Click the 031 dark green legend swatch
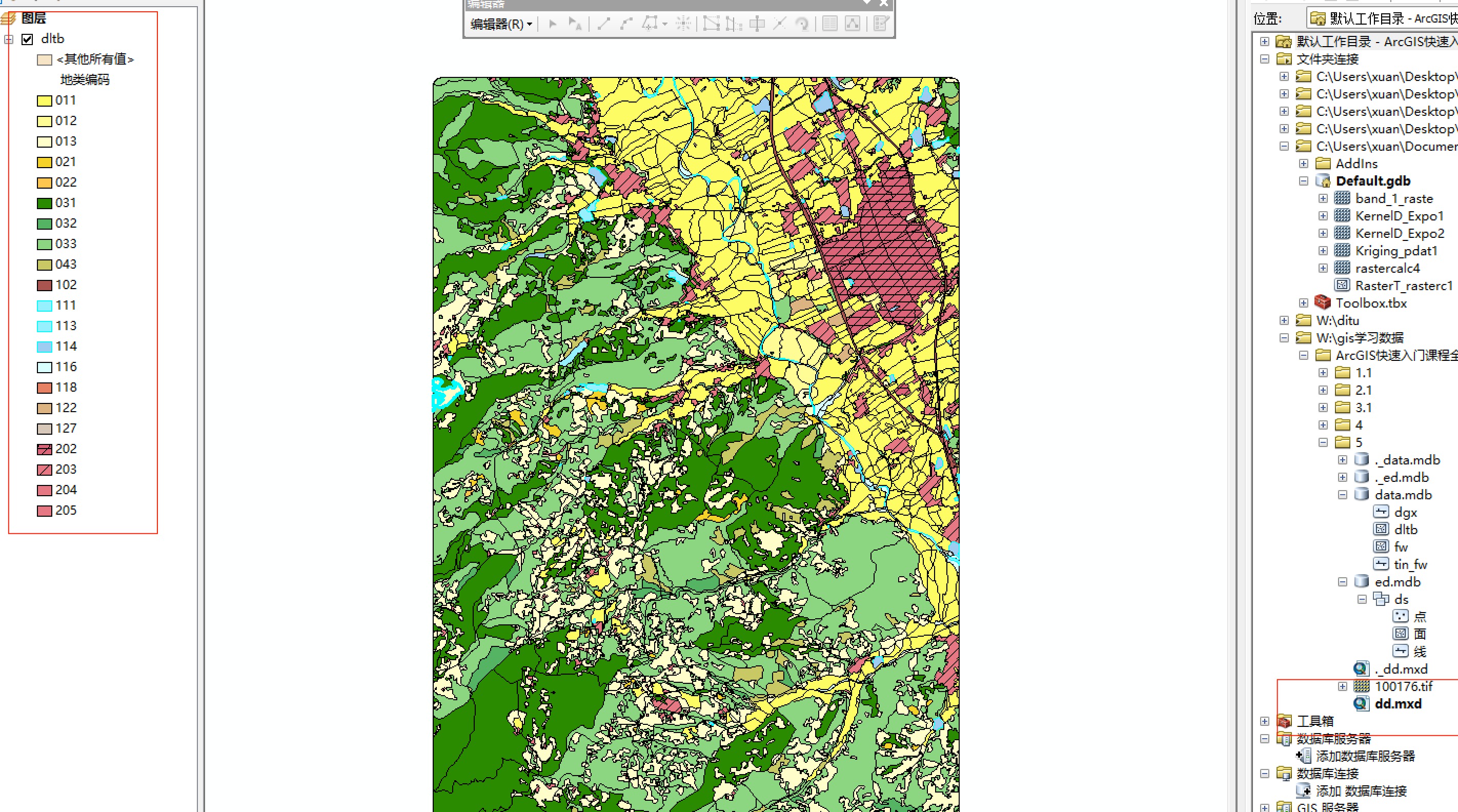 44,203
